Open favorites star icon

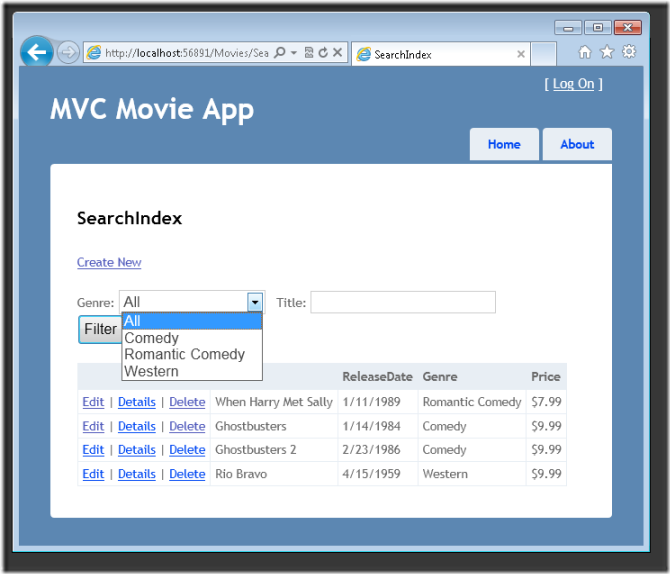(x=606, y=52)
